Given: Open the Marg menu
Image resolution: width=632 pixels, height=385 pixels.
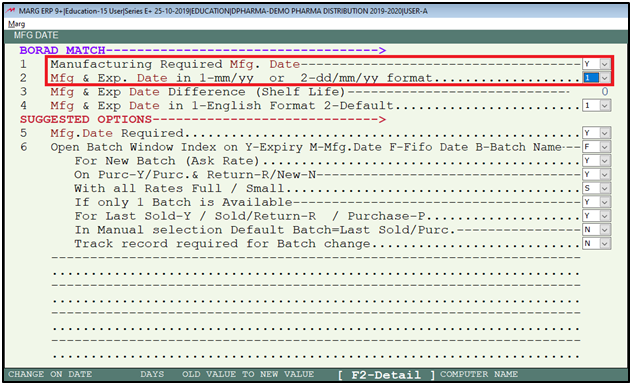Looking at the screenshot, I should tap(17, 24).
